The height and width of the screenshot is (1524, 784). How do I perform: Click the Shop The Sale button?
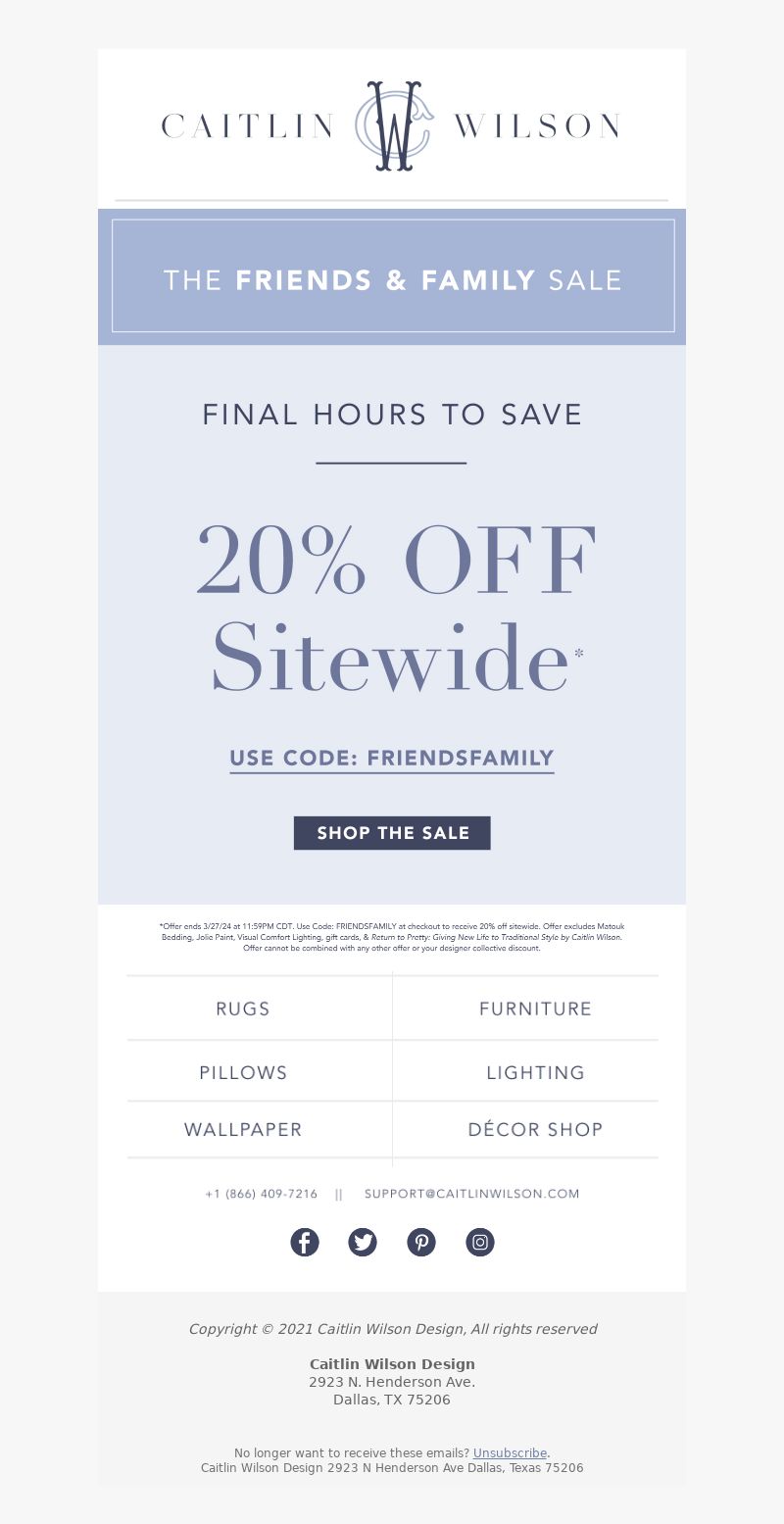392,833
